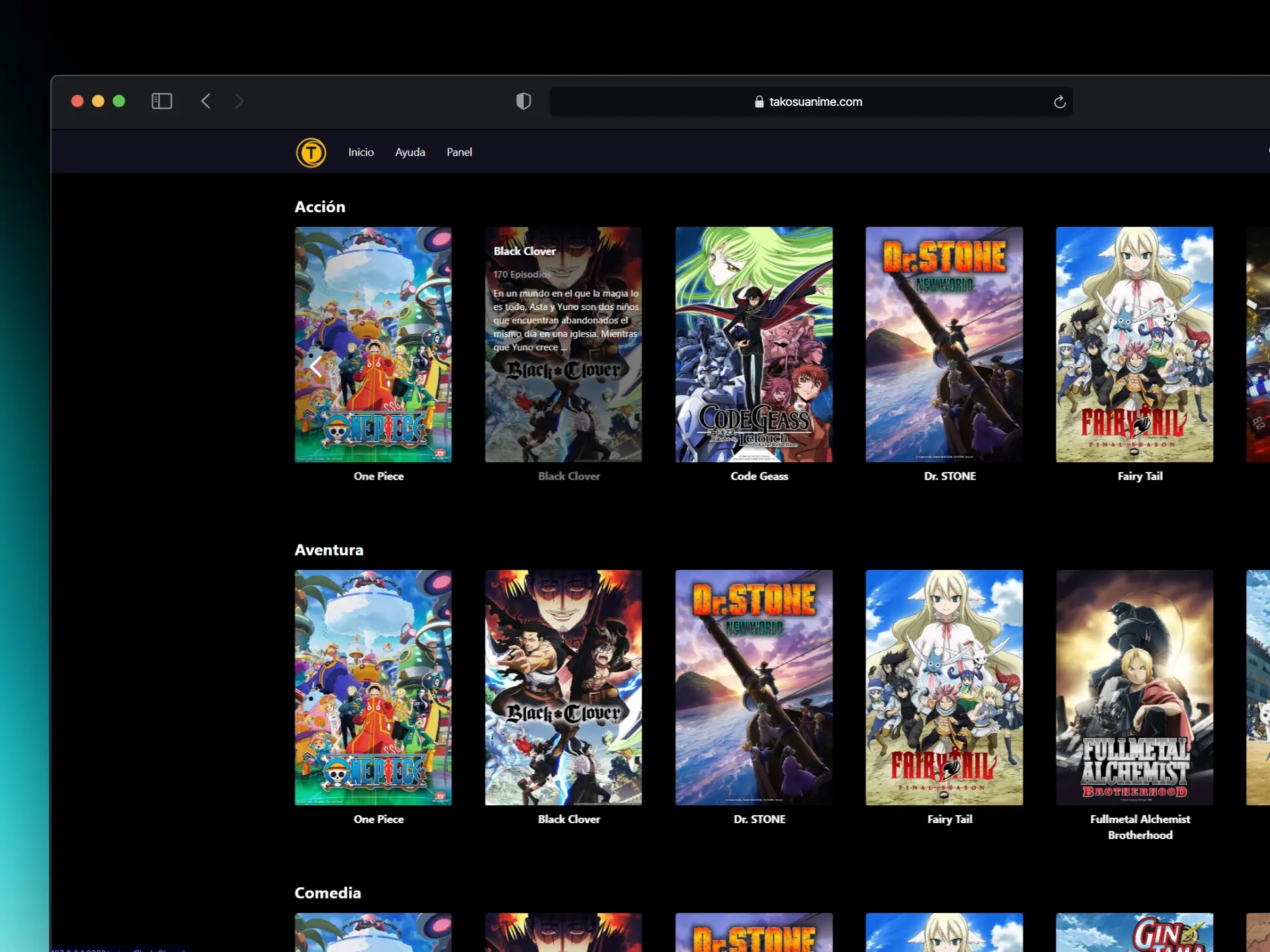Click the left carousel arrow in Acción
The height and width of the screenshot is (952, 1270).
point(316,366)
